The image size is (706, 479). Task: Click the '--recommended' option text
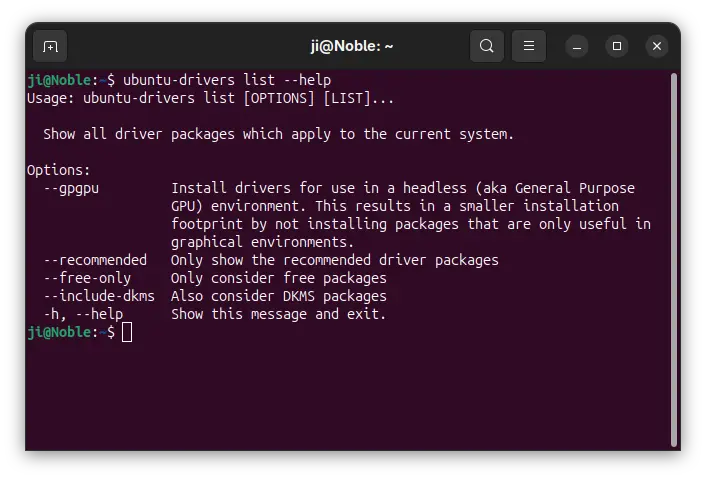coord(95,260)
